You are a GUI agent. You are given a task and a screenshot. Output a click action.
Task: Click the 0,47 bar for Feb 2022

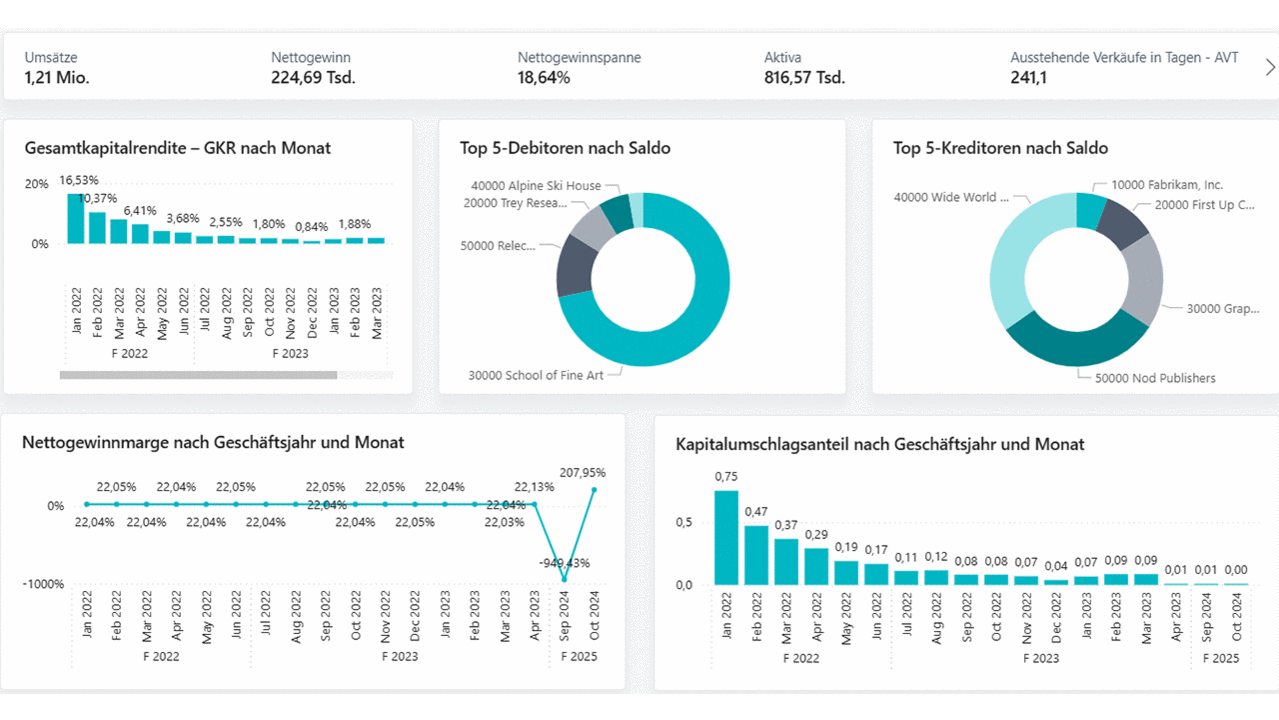coord(756,555)
